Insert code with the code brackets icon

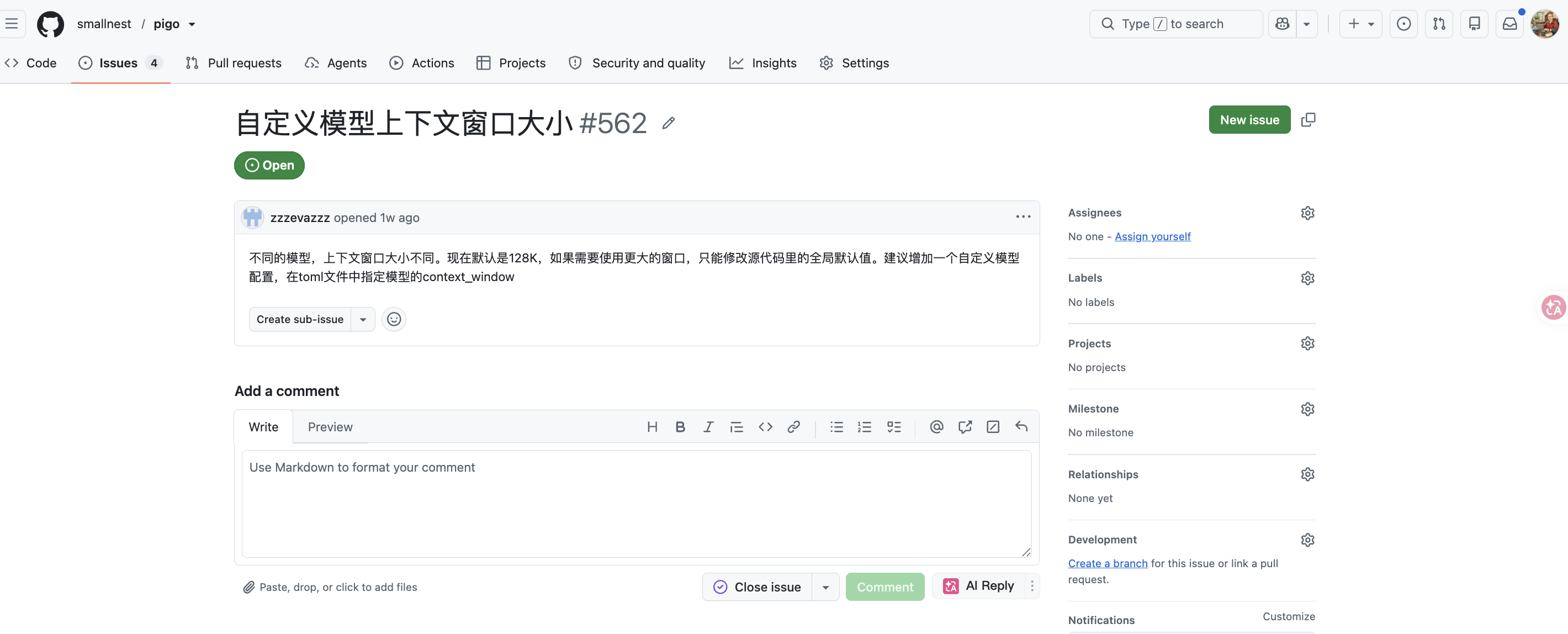(x=765, y=427)
